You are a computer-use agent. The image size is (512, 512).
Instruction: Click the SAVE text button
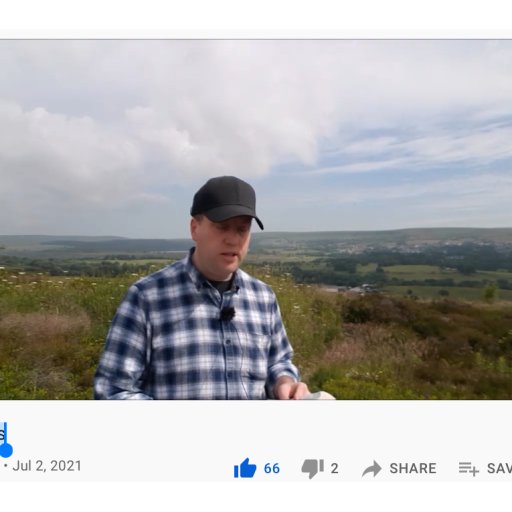[499, 468]
